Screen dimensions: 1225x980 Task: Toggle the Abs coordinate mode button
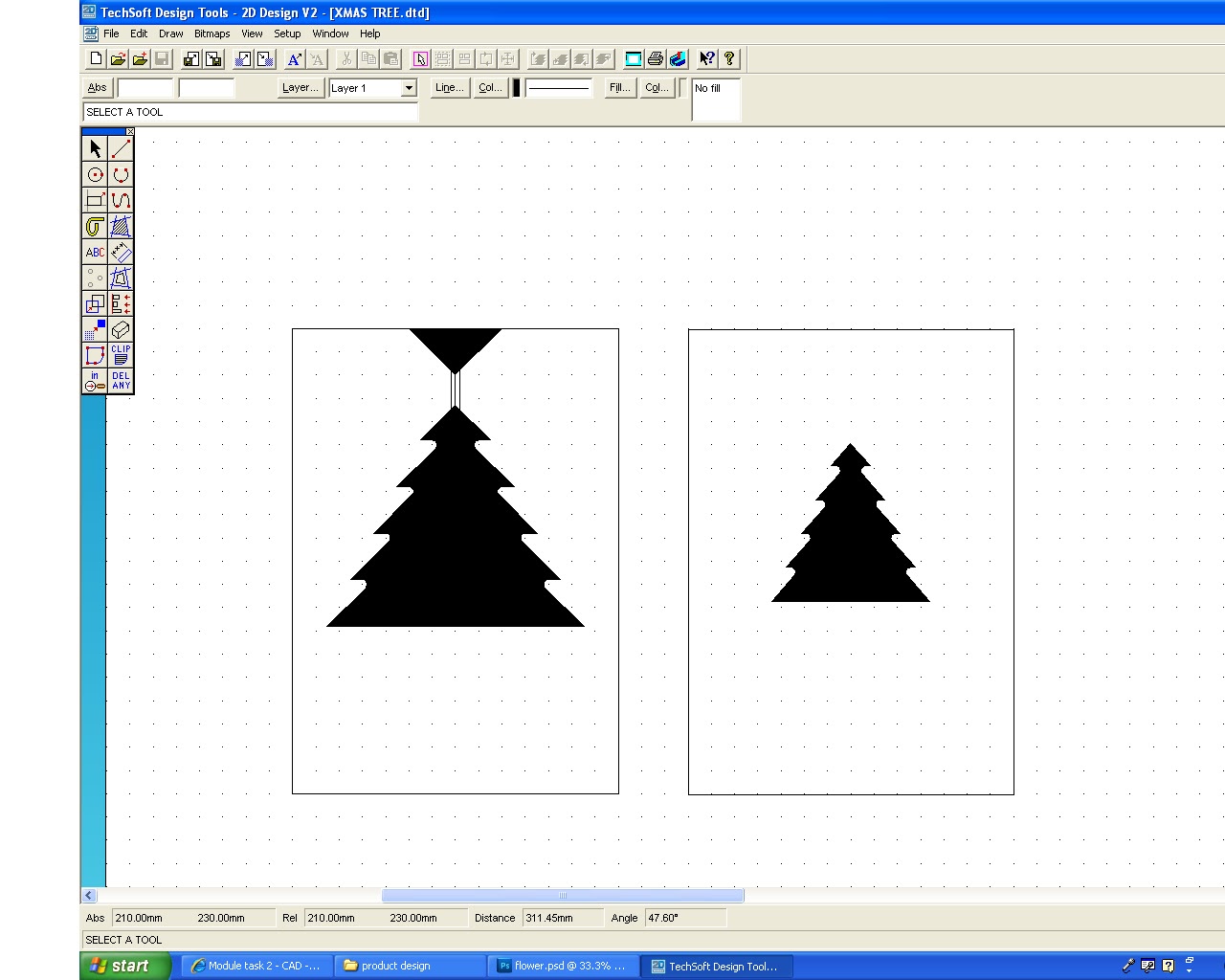click(96, 87)
